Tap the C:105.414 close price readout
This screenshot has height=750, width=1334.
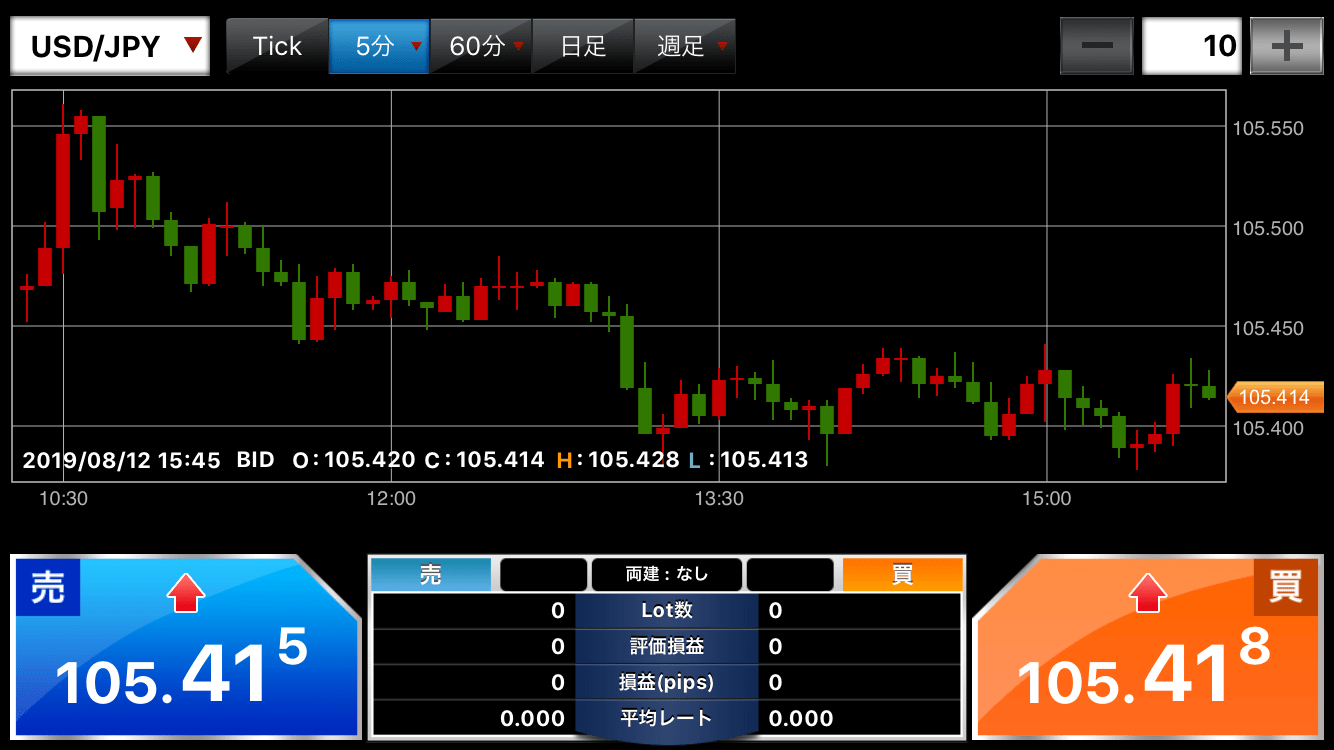(x=484, y=460)
